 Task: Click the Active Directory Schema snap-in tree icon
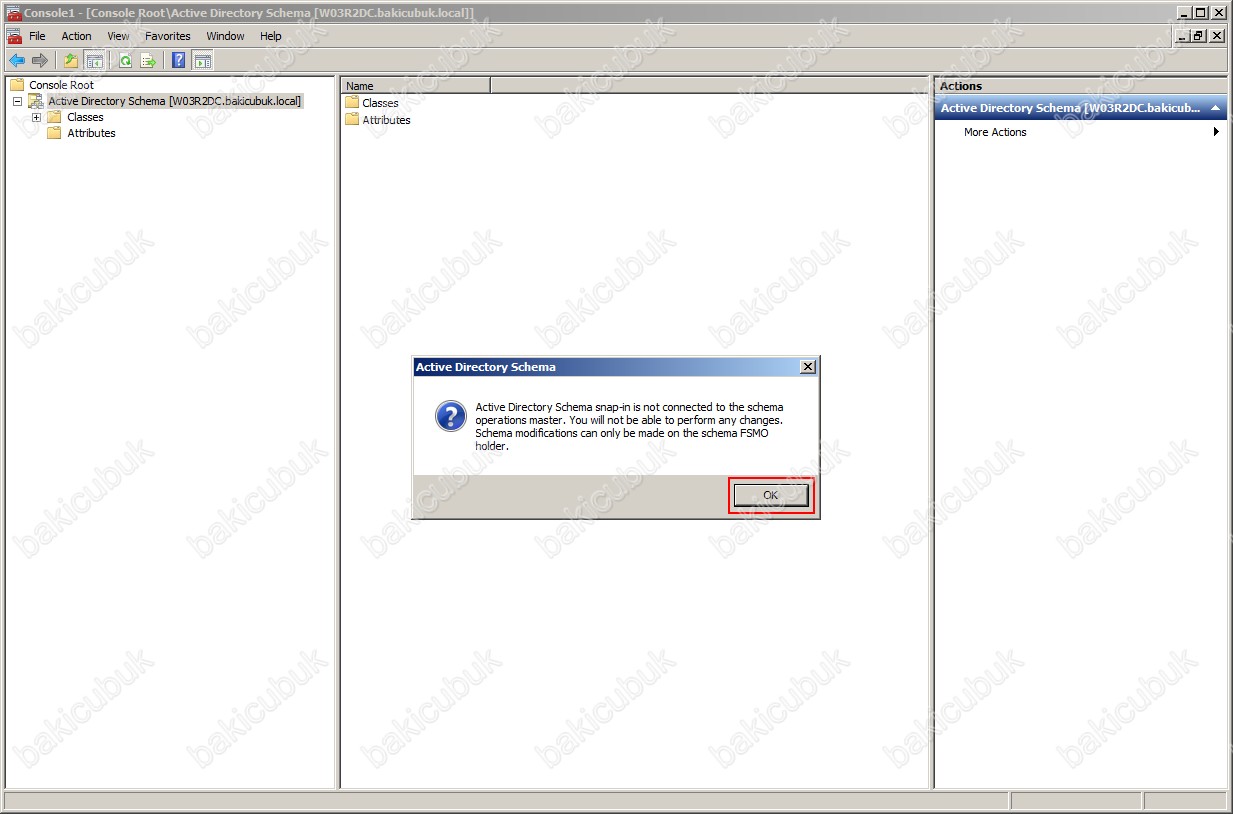pos(36,101)
